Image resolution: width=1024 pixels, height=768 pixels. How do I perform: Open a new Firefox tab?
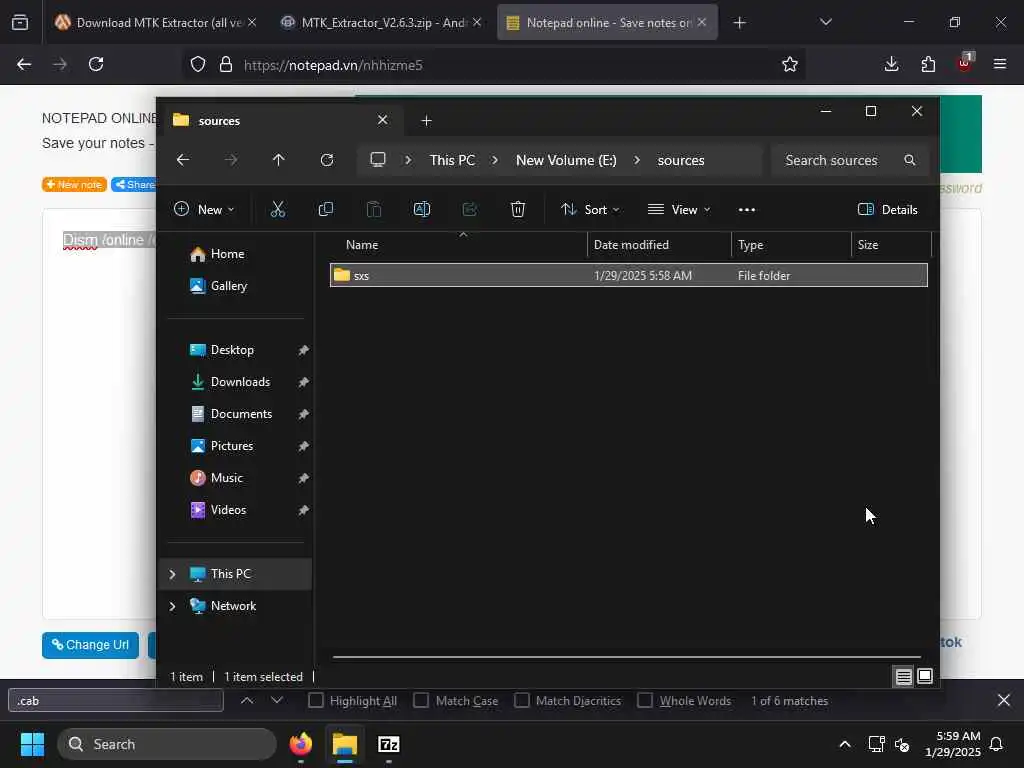739,23
